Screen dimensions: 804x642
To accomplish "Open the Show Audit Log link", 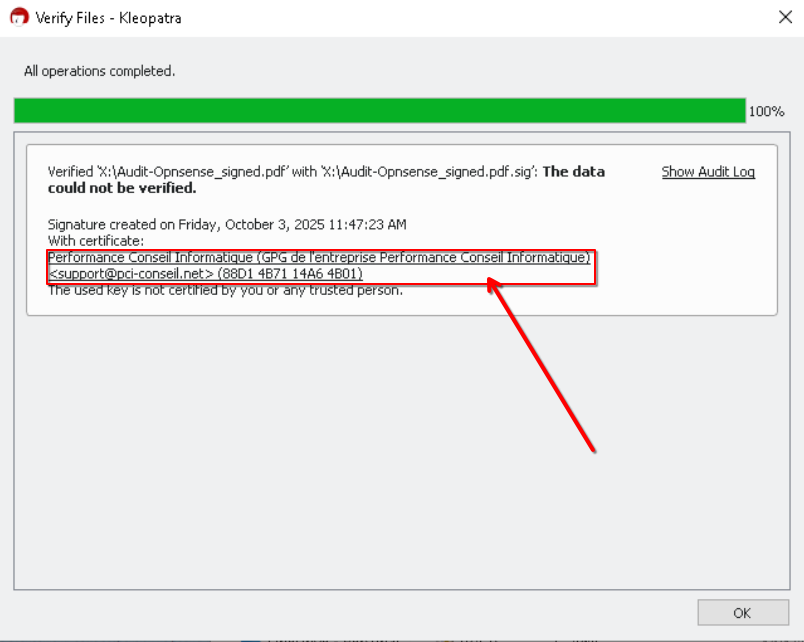I will click(x=708, y=172).
